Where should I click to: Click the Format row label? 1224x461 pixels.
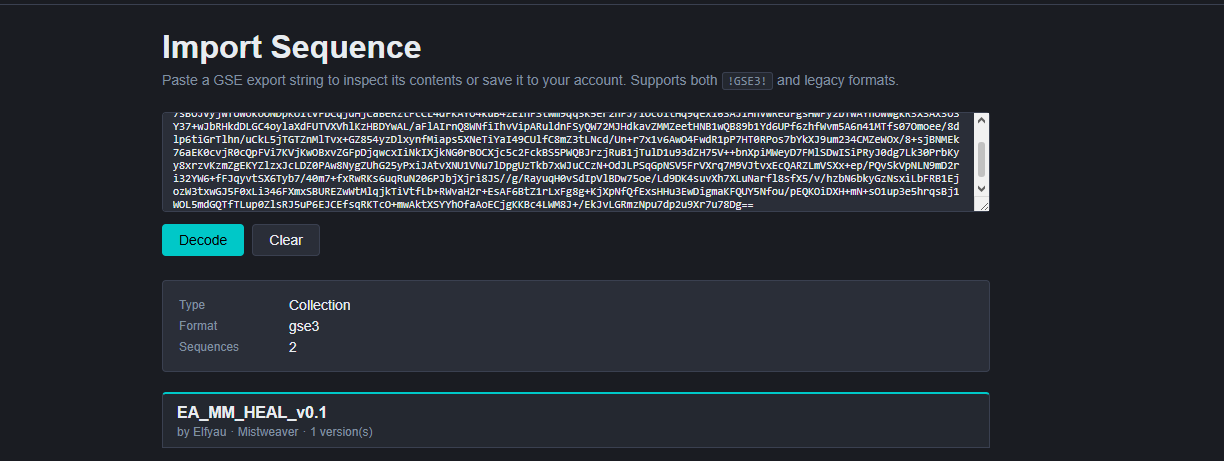click(198, 326)
